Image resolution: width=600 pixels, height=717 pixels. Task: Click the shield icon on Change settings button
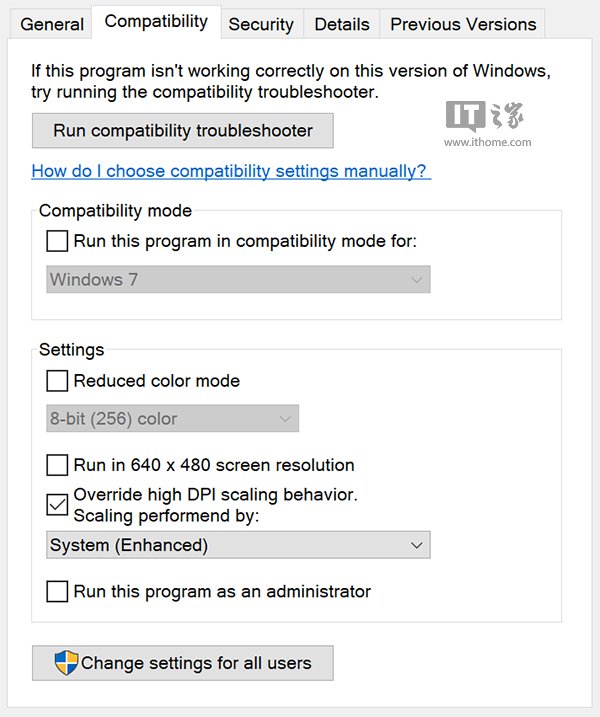tap(66, 662)
